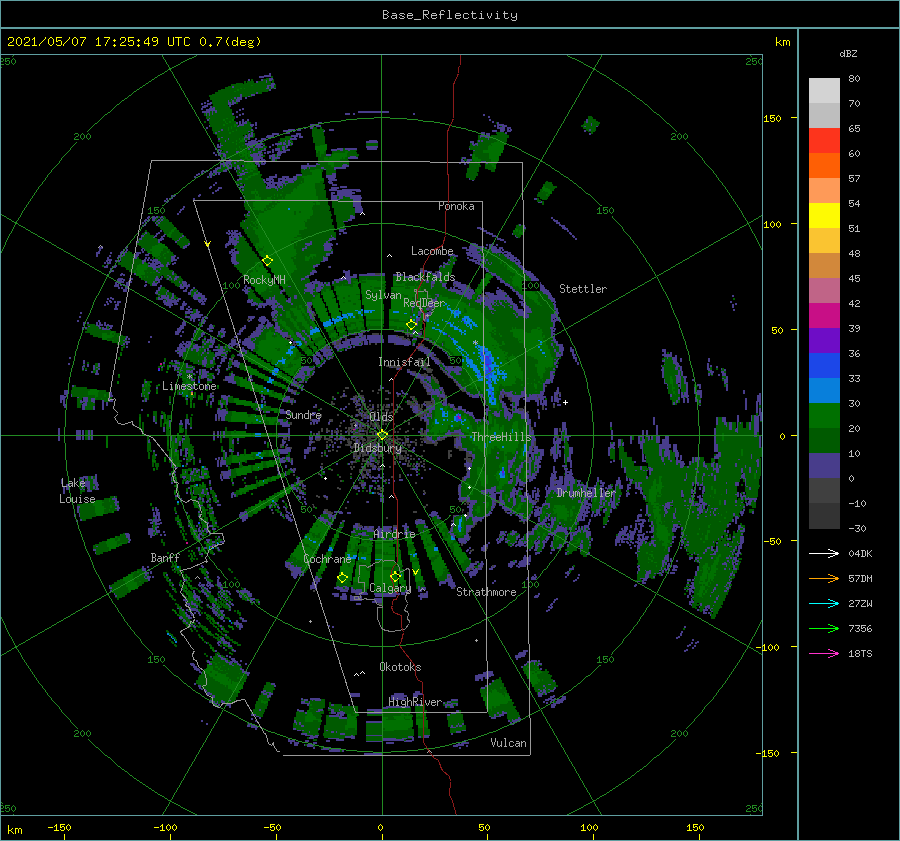This screenshot has height=841, width=900.
Task: Click the magenta 18TS arrow in the legend
Action: click(x=824, y=653)
